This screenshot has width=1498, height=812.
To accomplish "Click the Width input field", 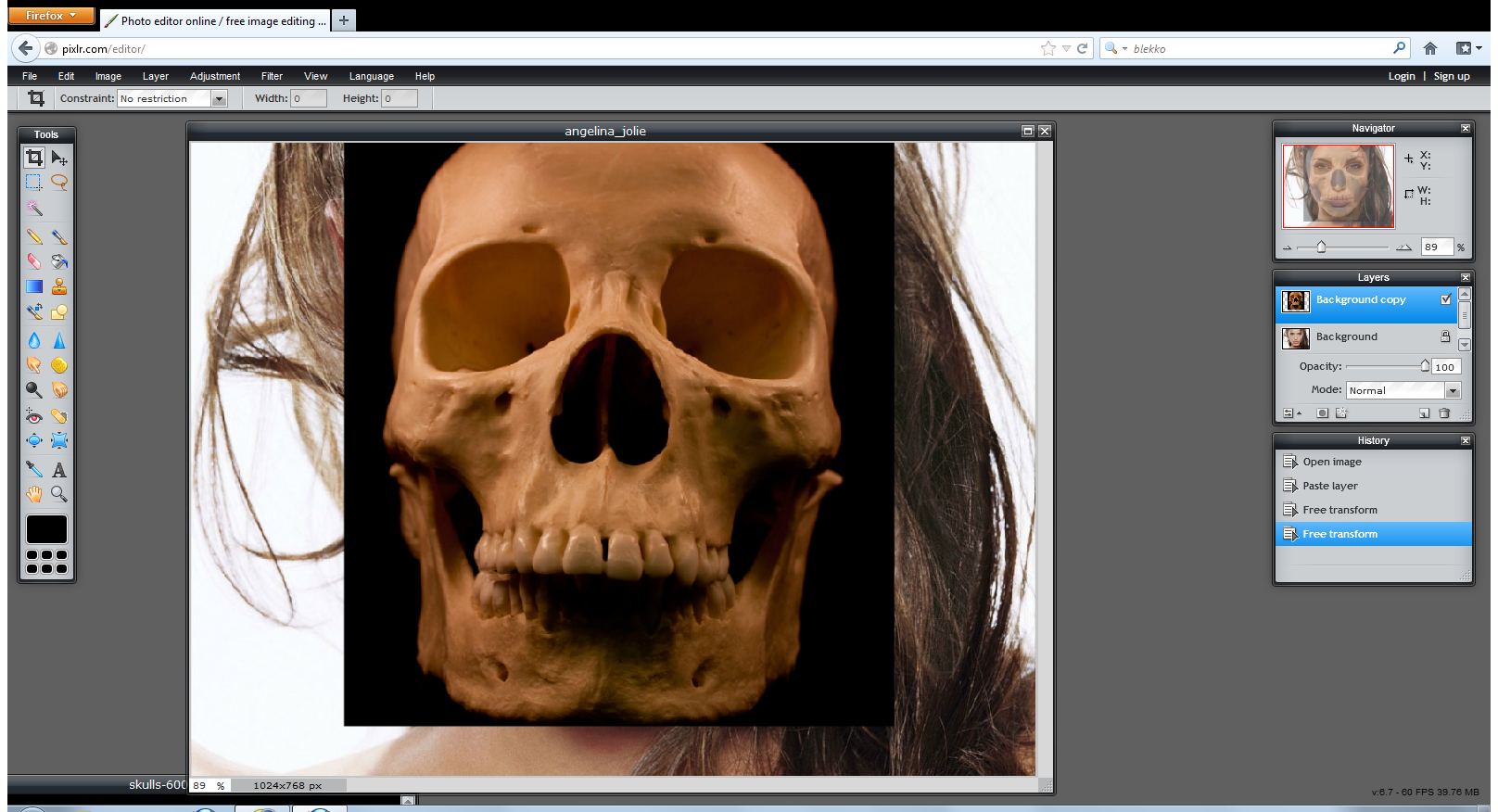I will (x=309, y=98).
